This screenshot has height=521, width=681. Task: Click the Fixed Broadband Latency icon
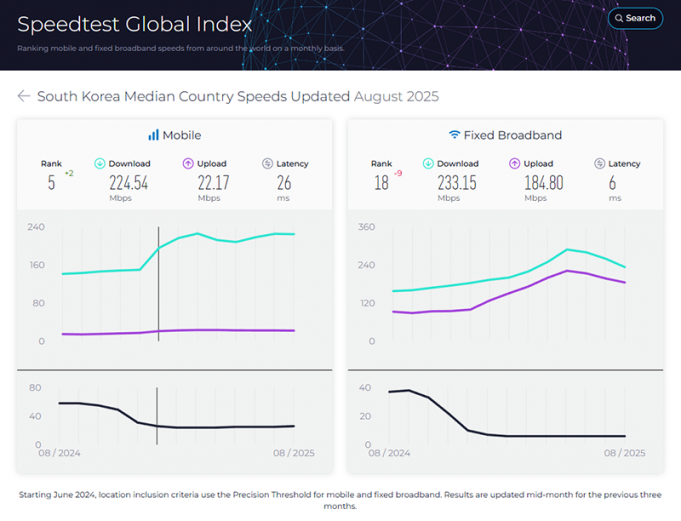point(600,163)
